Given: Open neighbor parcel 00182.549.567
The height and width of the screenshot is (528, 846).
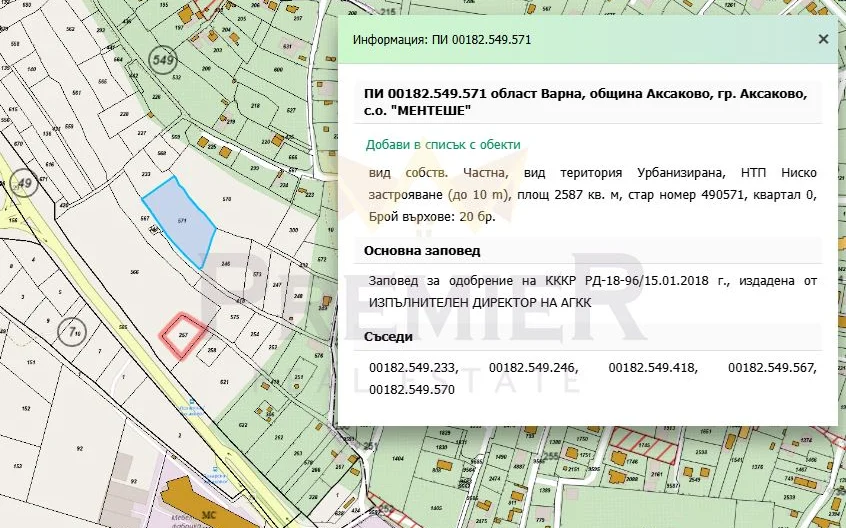Looking at the screenshot, I should point(771,368).
